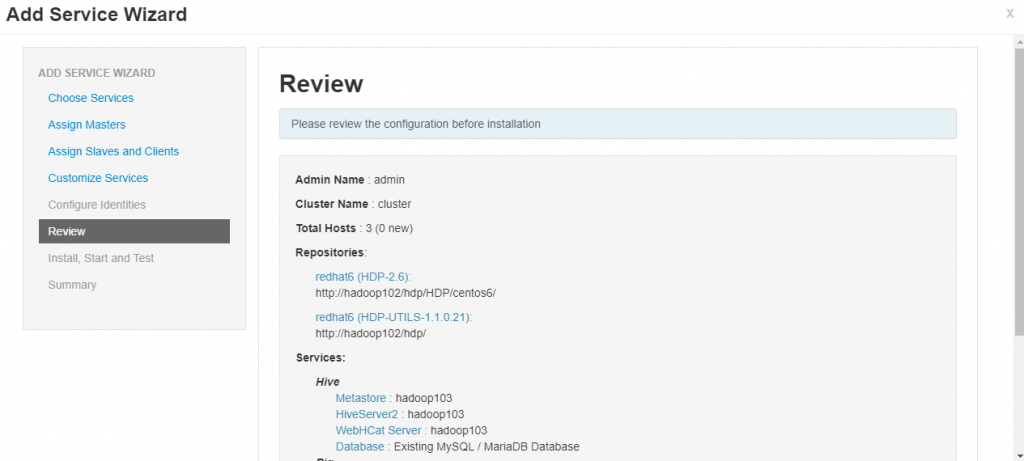Click the vertical scrollbar thumb

coord(1019,193)
